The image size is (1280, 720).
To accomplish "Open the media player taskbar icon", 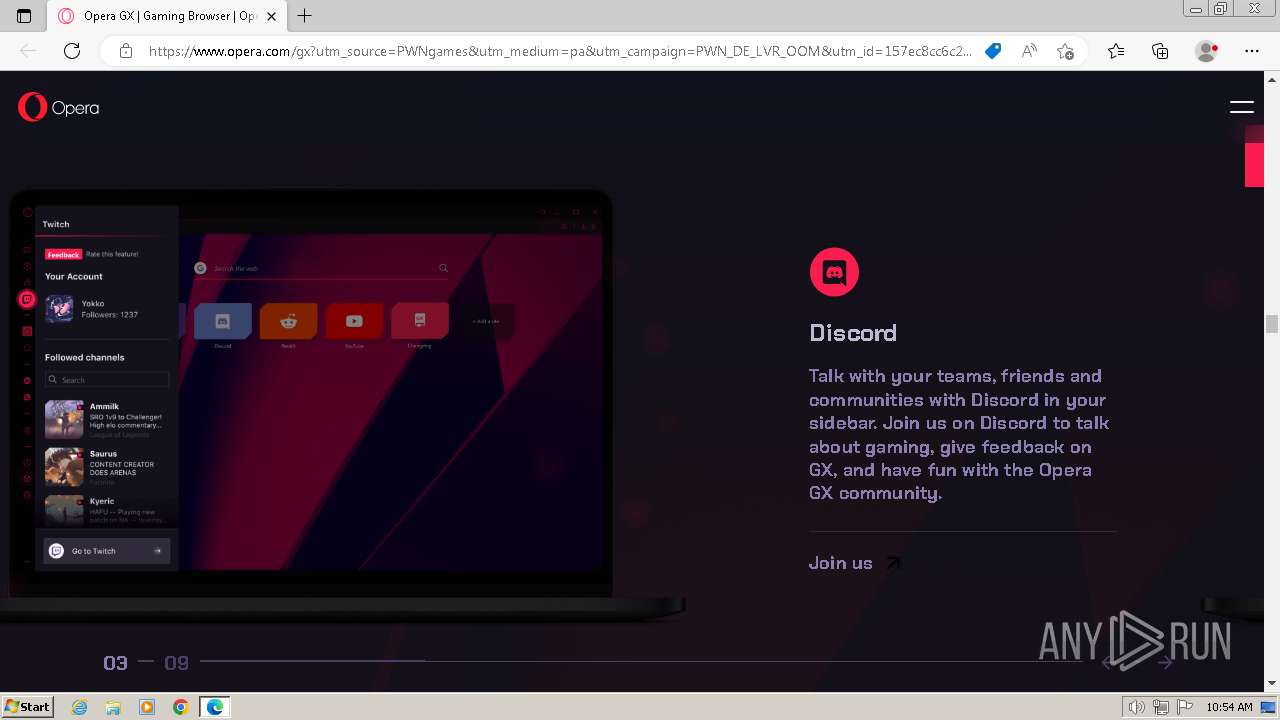I will [147, 707].
